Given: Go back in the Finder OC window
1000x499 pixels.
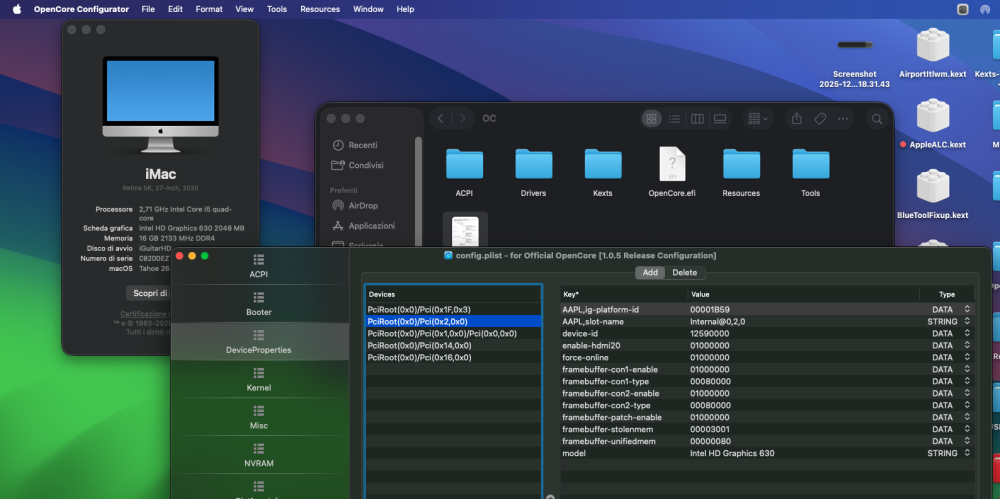Looking at the screenshot, I should tap(441, 119).
